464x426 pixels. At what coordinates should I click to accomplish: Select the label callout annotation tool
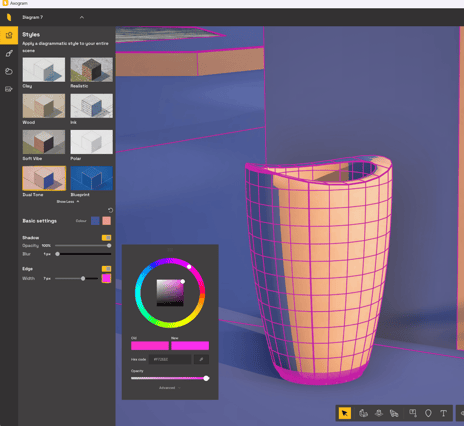click(413, 413)
